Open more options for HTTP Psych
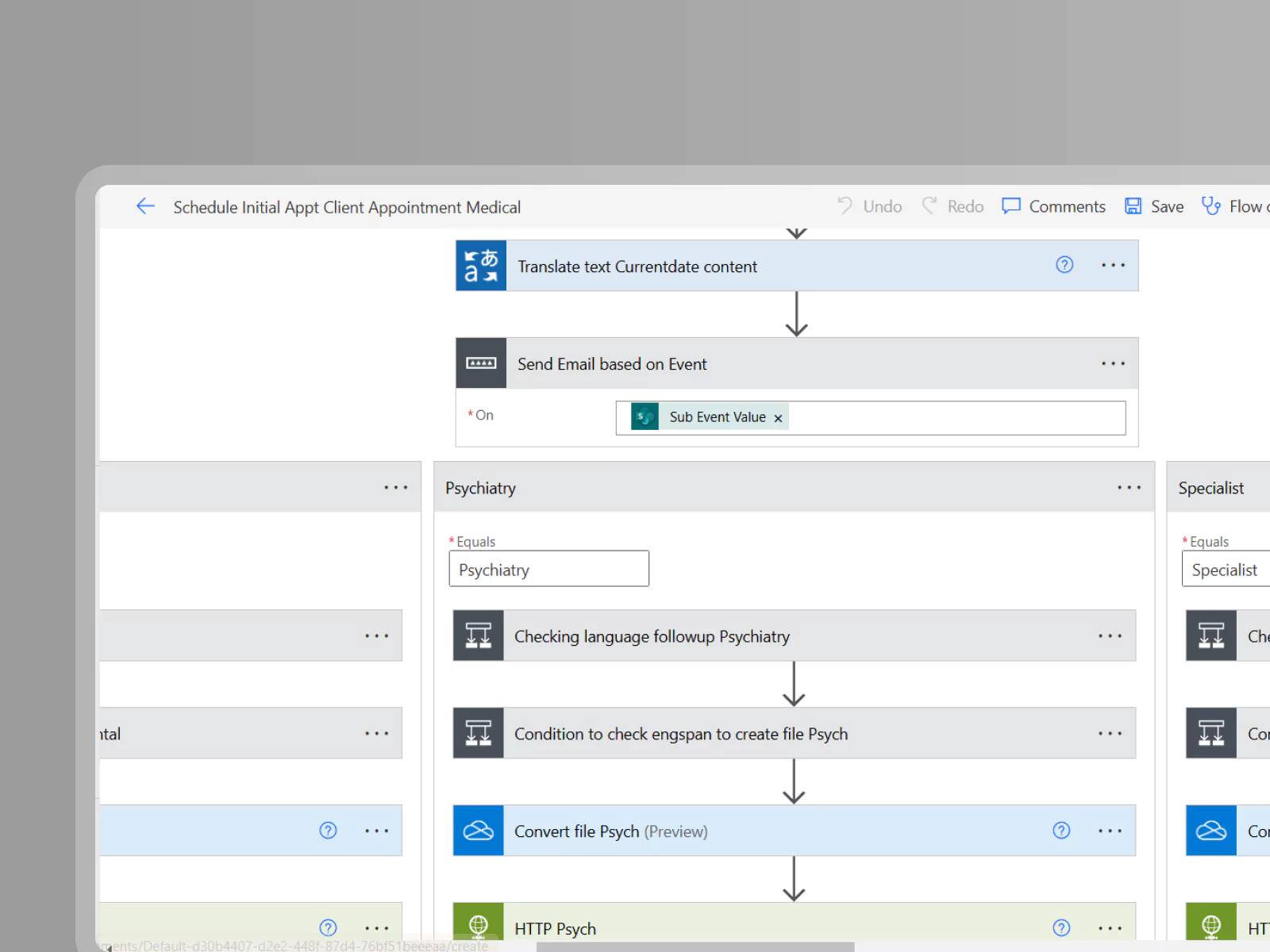The image size is (1270, 952). (1110, 927)
